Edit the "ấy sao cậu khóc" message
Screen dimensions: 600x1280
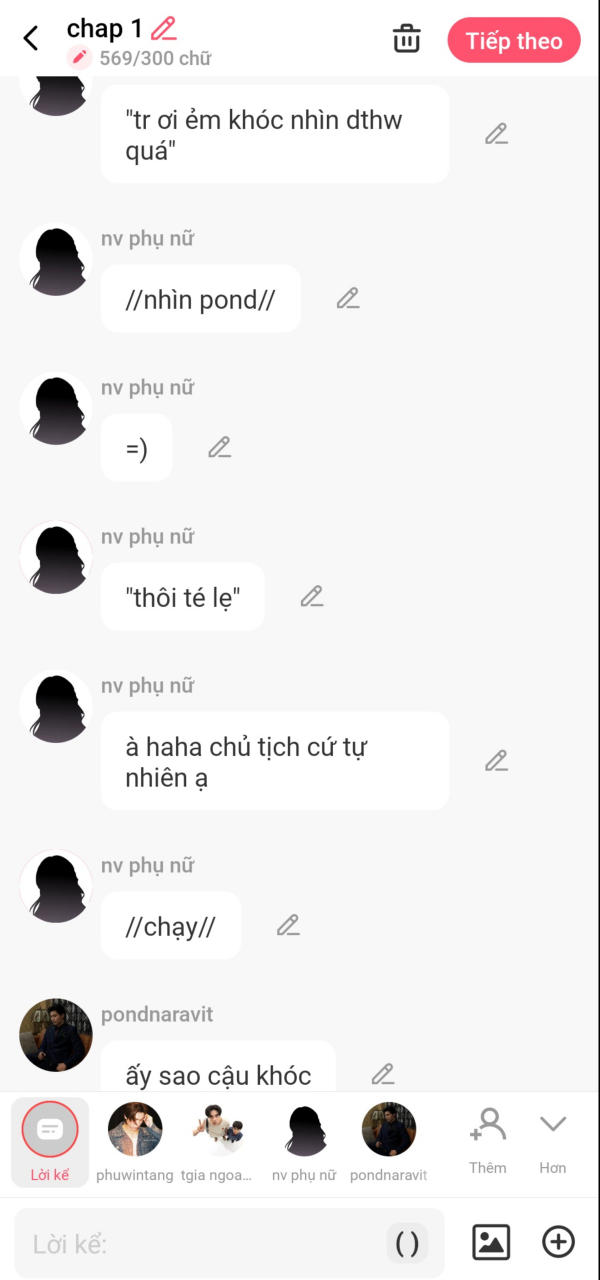pos(383,1074)
